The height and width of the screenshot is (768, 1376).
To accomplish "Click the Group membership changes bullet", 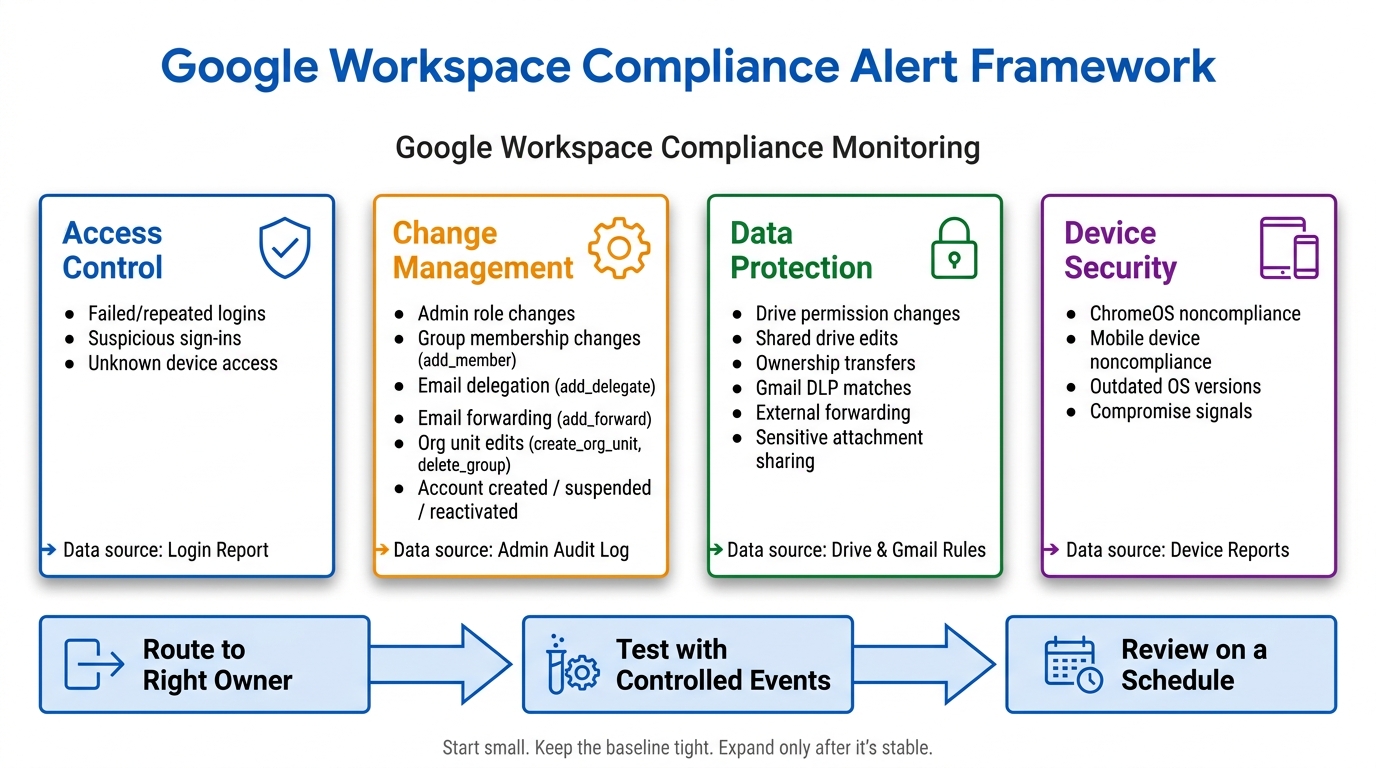I will pos(518,348).
